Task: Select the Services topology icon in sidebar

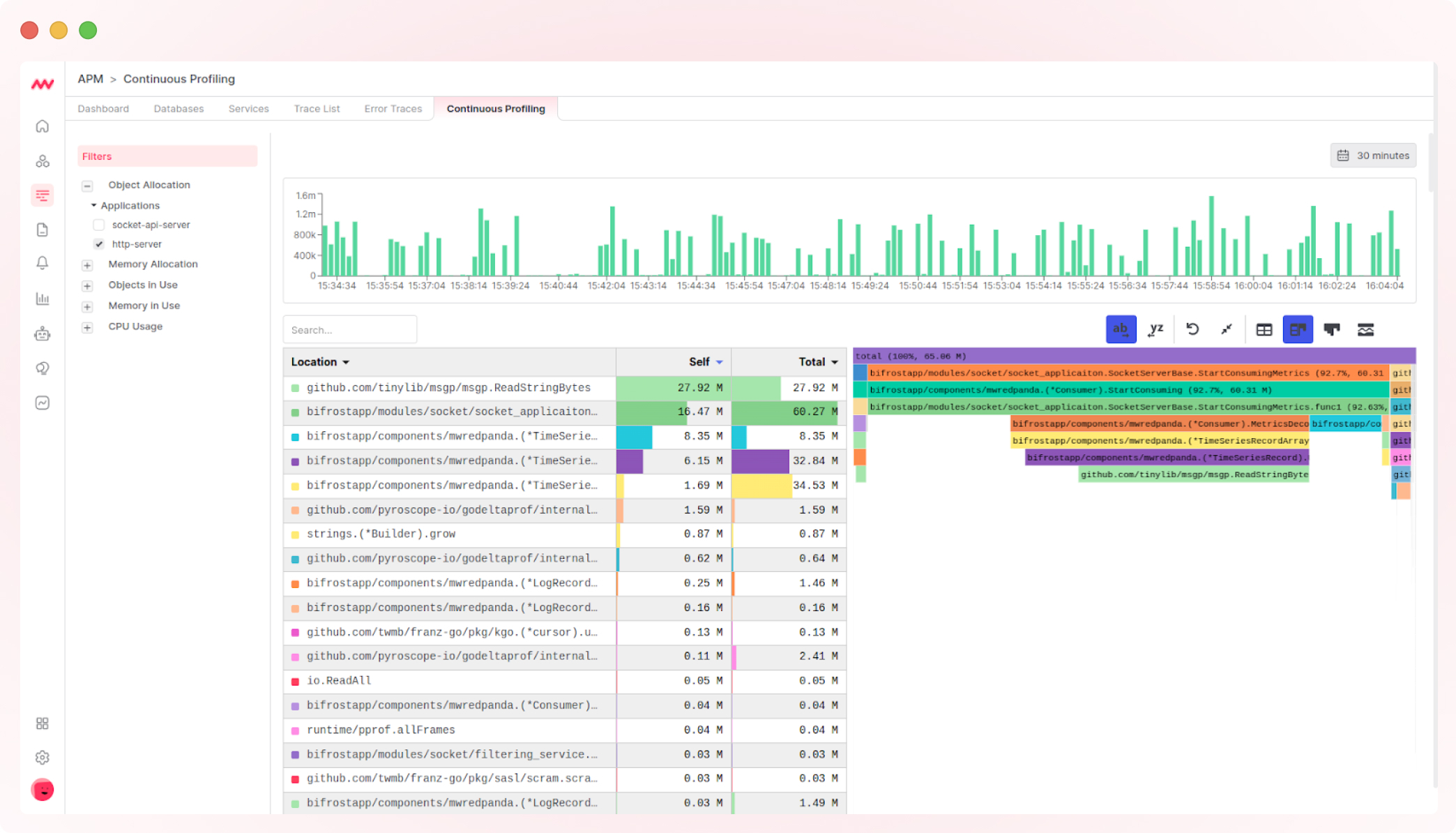Action: click(43, 160)
